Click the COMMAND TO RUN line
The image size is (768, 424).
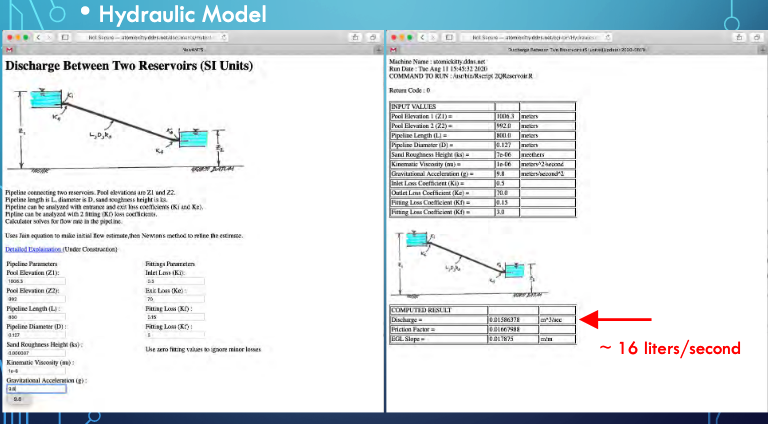[x=461, y=76]
